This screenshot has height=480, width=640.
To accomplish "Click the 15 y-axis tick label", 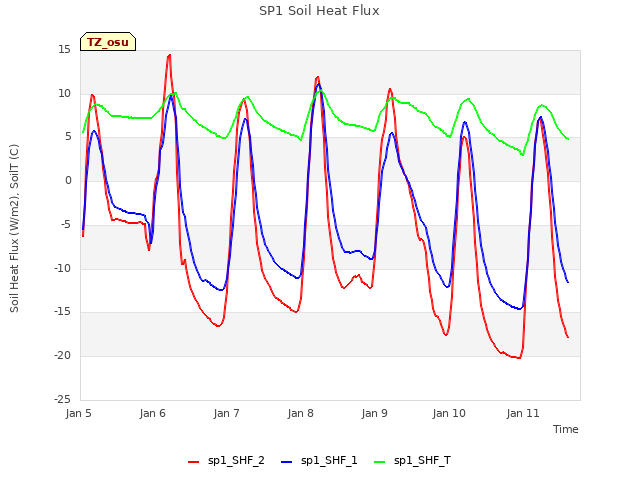I will pos(64,50).
